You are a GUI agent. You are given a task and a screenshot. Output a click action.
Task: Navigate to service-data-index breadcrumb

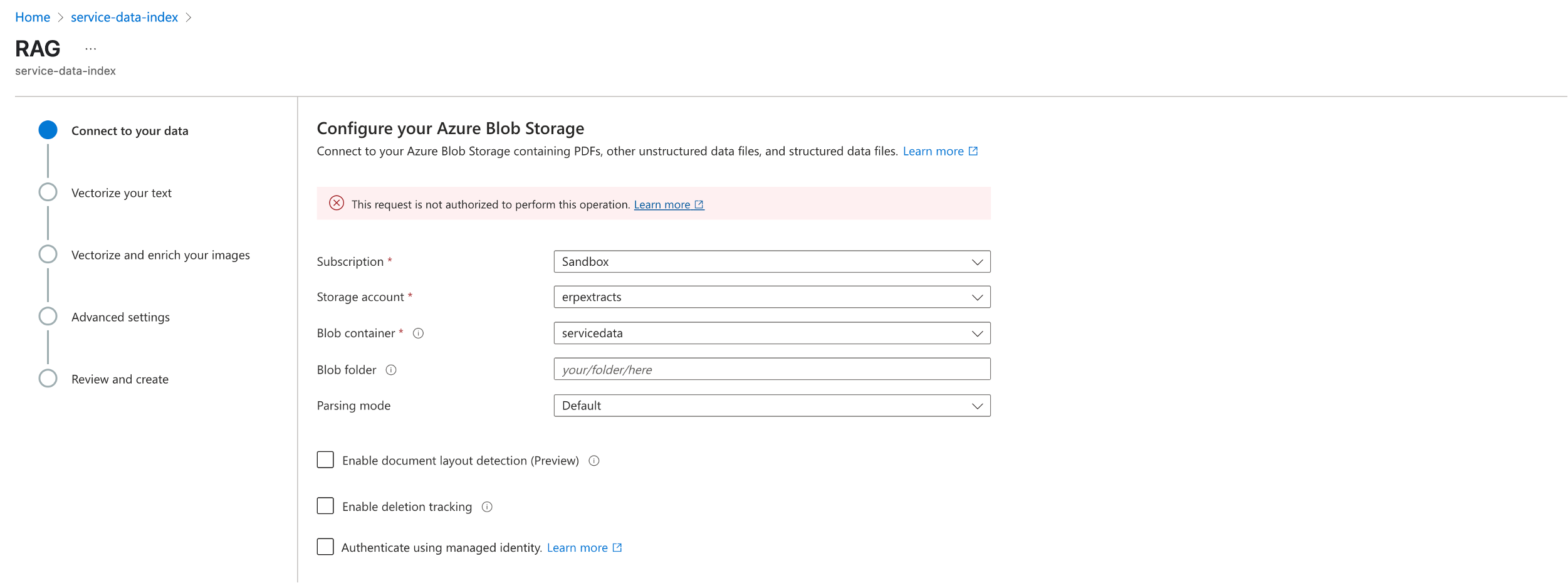click(x=124, y=17)
